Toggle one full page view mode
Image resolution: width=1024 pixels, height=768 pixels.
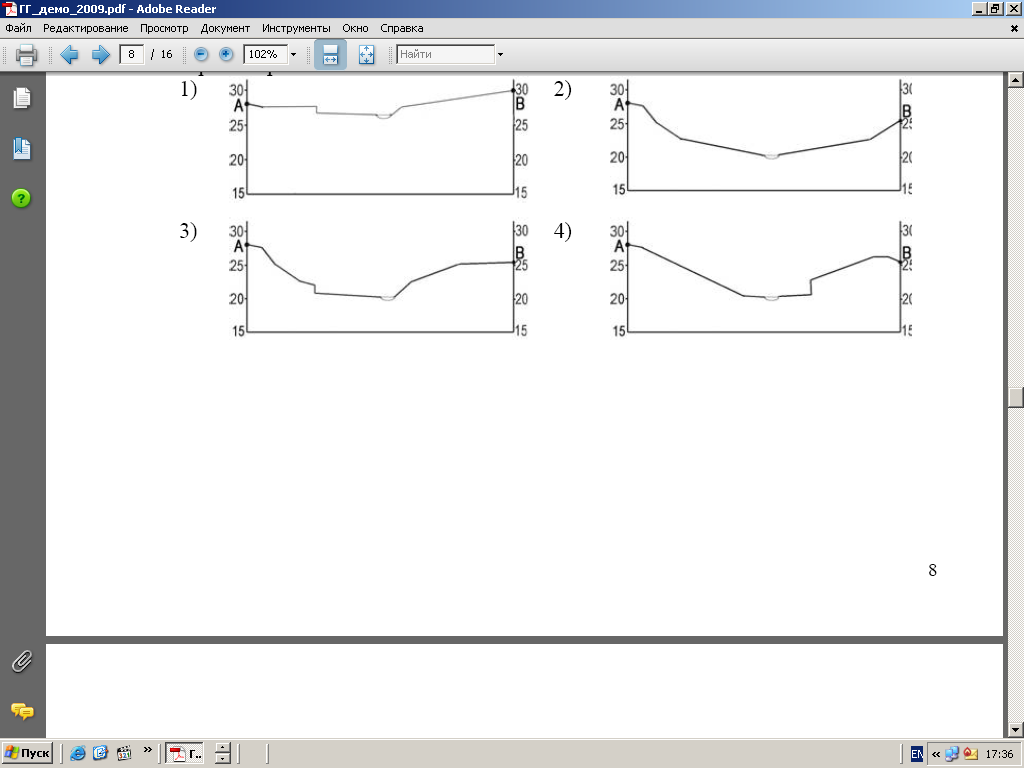(366, 54)
